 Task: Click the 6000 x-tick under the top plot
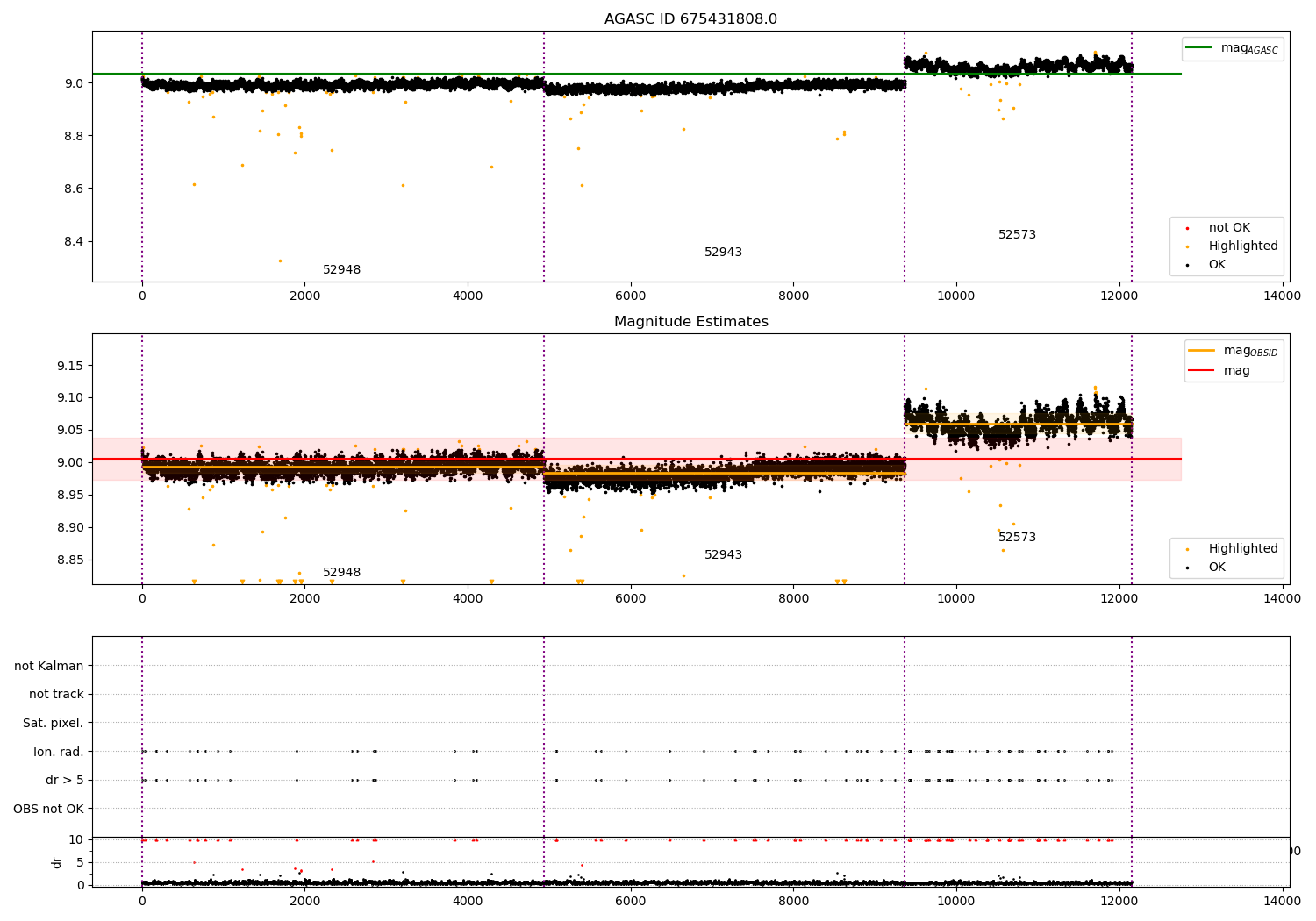(x=630, y=296)
